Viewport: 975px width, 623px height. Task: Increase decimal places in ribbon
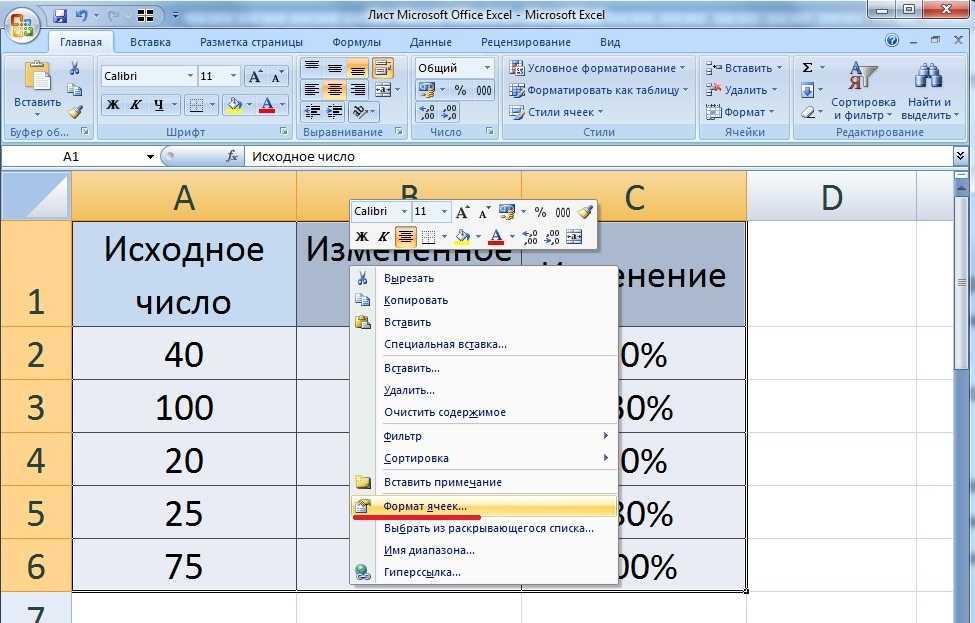[427, 112]
